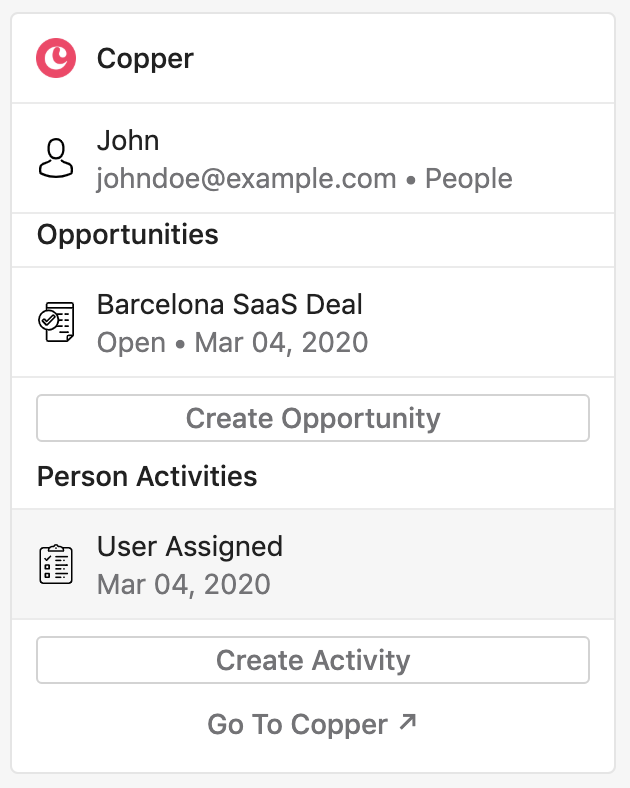
Task: Select the Opportunities section header
Action: tap(128, 235)
